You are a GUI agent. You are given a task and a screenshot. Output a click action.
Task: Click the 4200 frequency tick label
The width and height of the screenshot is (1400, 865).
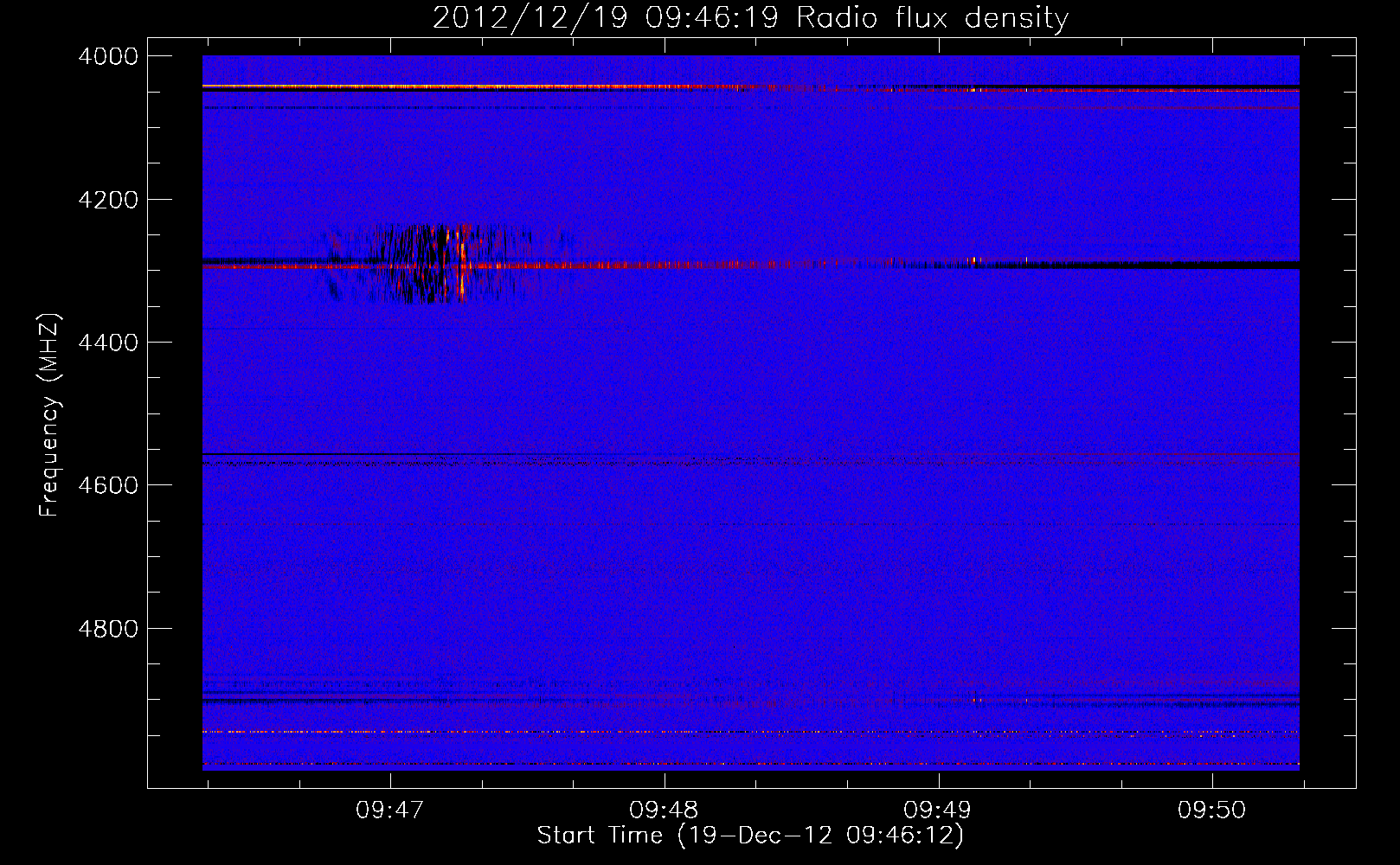point(108,200)
